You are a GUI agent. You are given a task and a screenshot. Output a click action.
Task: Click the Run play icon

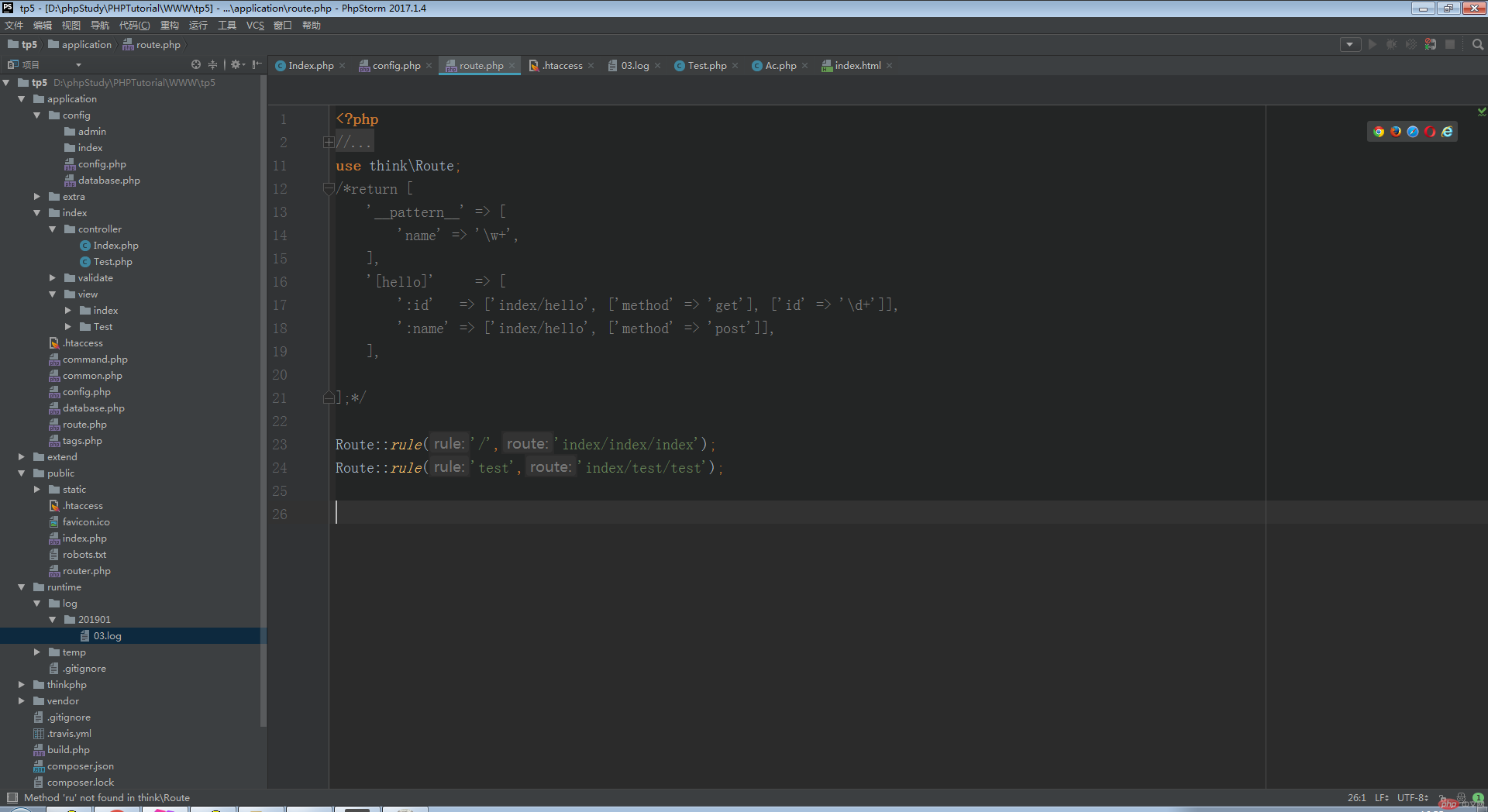tap(1373, 45)
